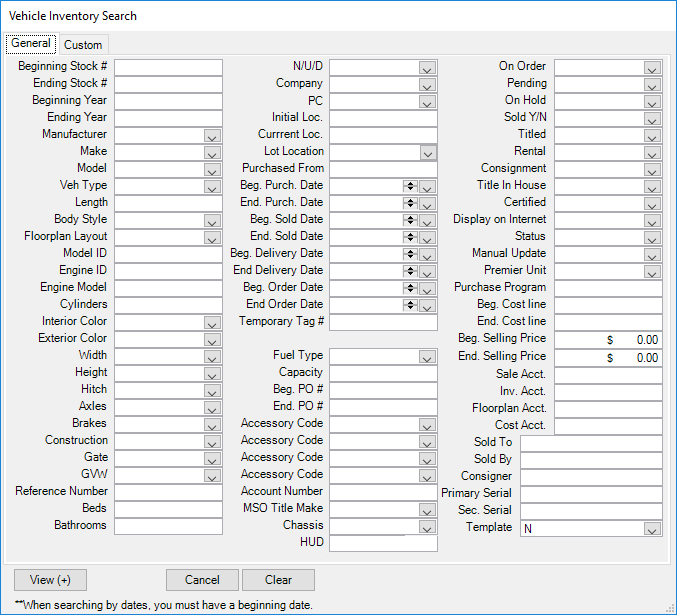Open the End Order Date calendar dropdown

tap(427, 306)
